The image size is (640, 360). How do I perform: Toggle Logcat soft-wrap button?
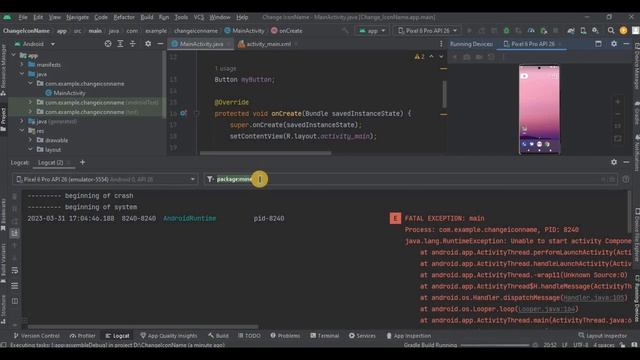click(x=15, y=270)
